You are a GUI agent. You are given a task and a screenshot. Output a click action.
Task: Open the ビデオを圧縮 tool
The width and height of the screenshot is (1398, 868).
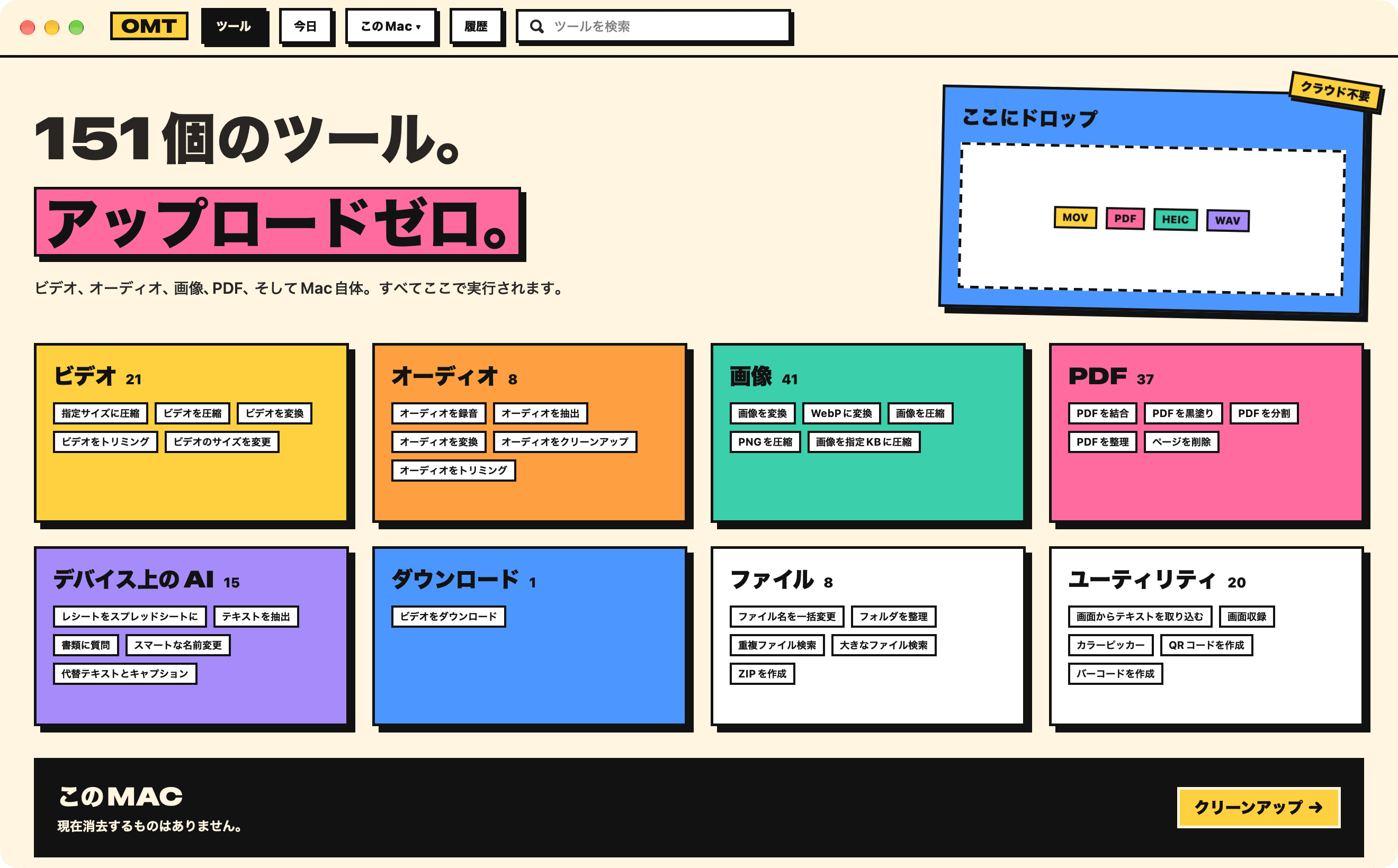(x=192, y=413)
